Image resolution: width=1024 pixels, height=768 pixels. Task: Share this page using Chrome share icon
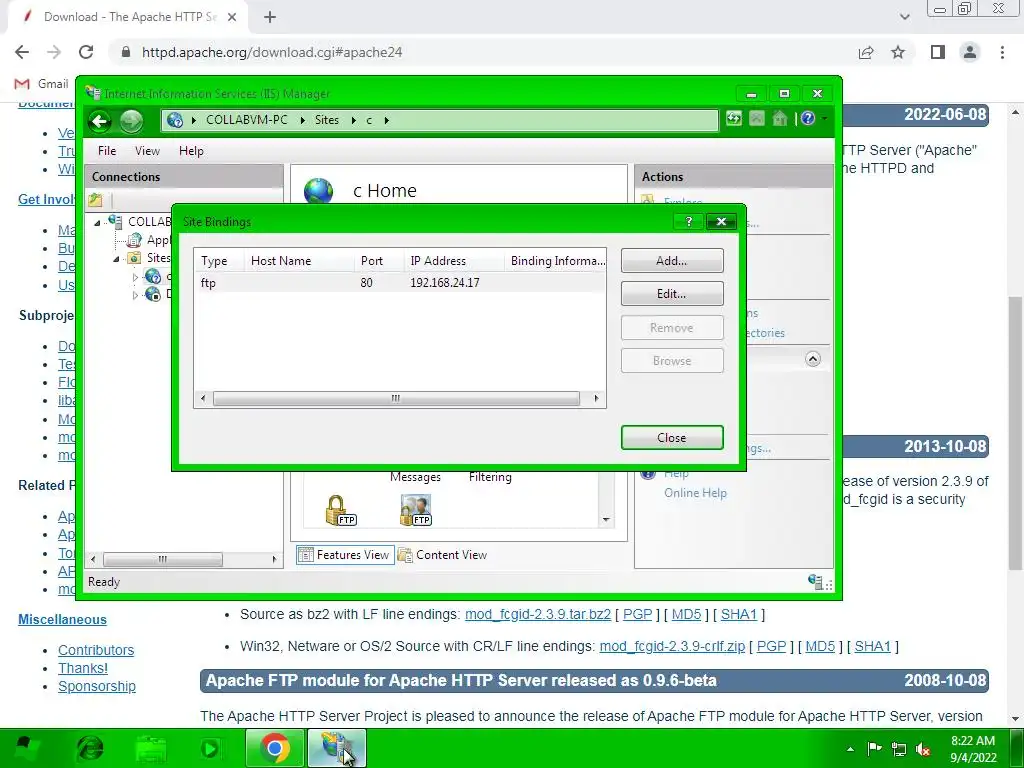(x=866, y=52)
